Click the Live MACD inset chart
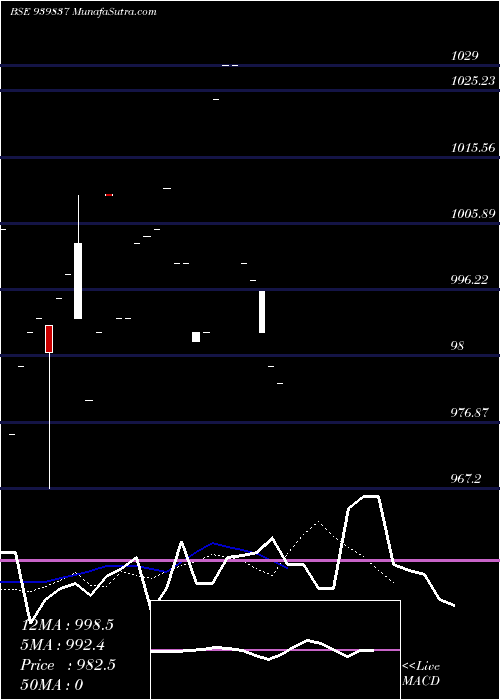Image resolution: width=500 pixels, height=700 pixels. 275,650
